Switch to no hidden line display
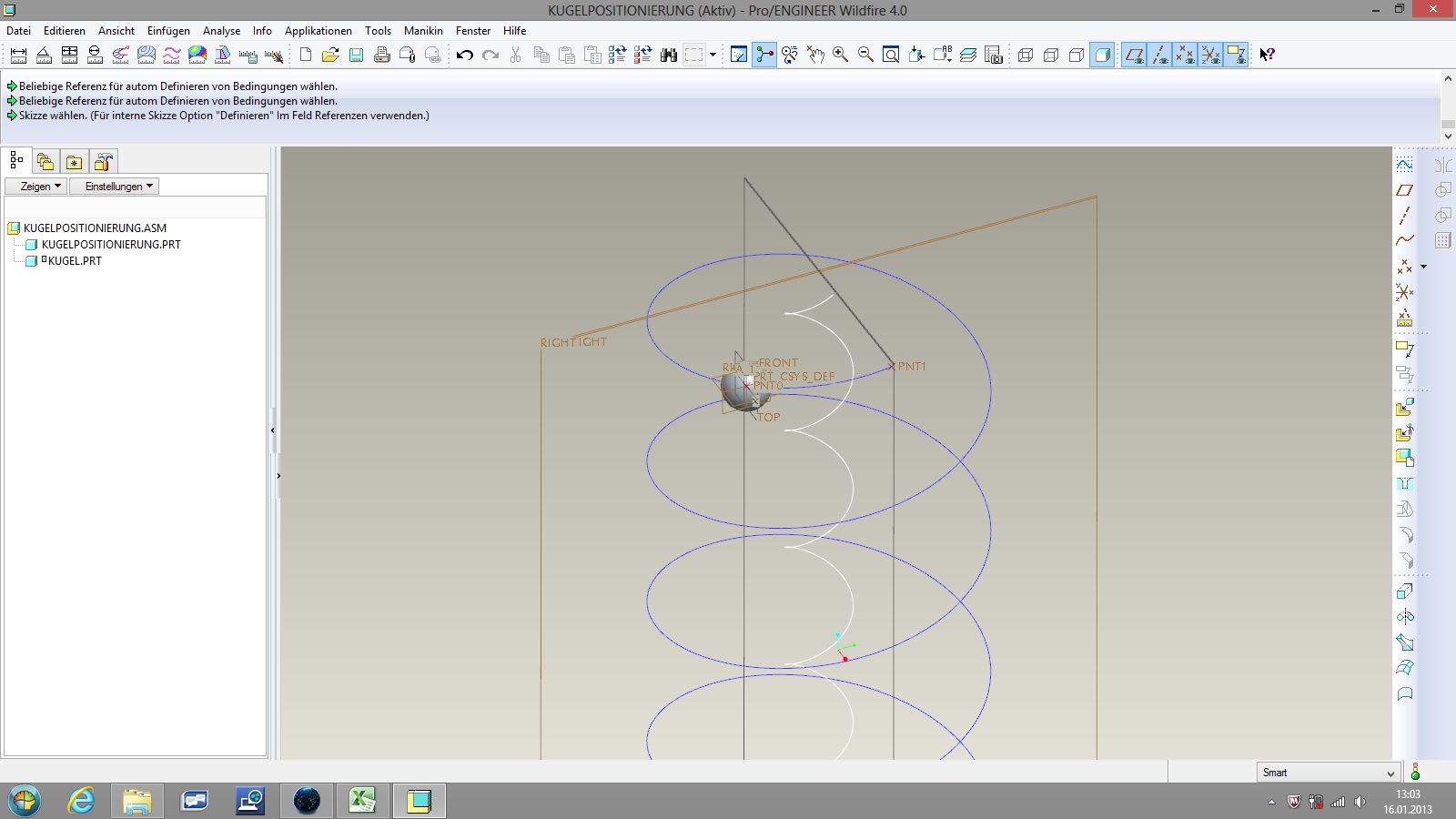The width and height of the screenshot is (1456, 819). click(x=1077, y=55)
